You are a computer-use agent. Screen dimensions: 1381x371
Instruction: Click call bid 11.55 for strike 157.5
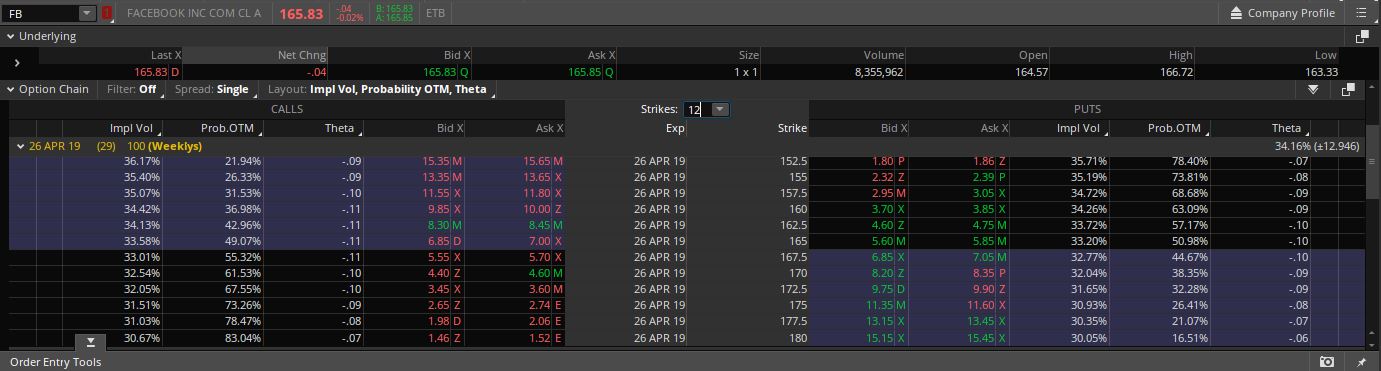(436, 193)
